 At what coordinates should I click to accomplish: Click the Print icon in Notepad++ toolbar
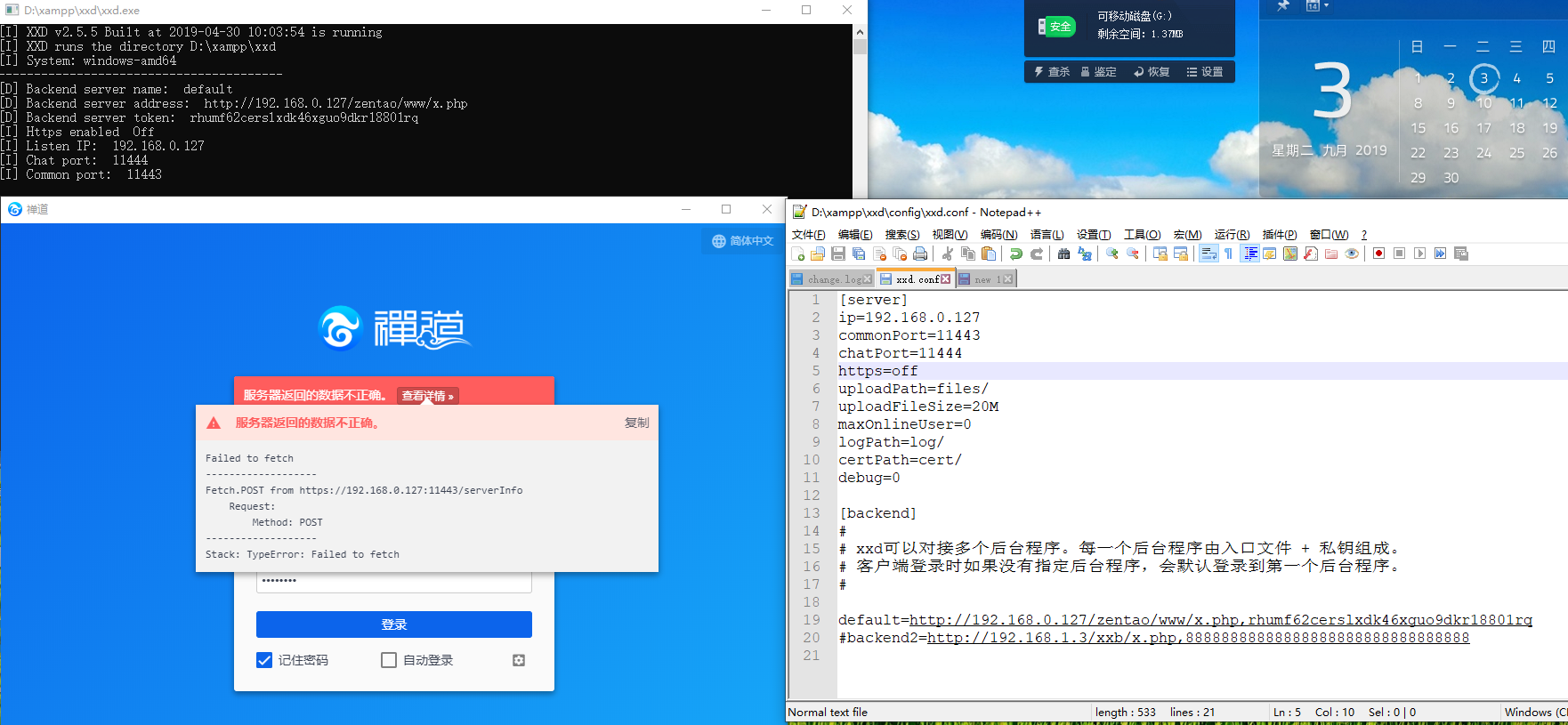[920, 254]
